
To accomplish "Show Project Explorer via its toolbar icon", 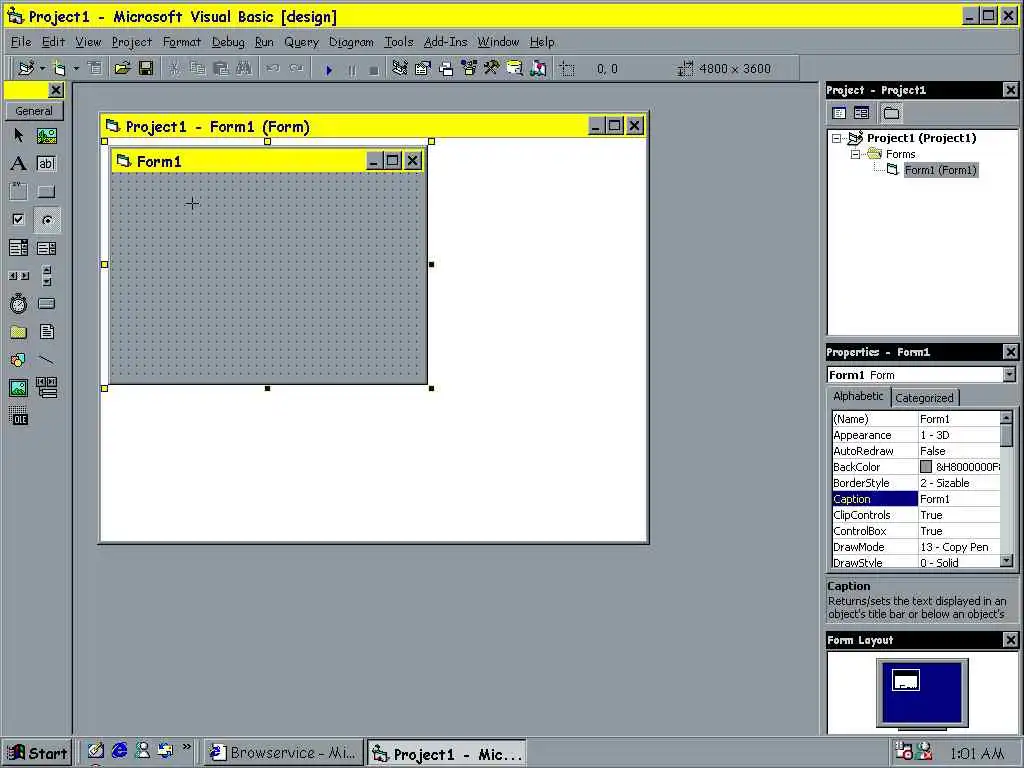I will [x=399, y=68].
